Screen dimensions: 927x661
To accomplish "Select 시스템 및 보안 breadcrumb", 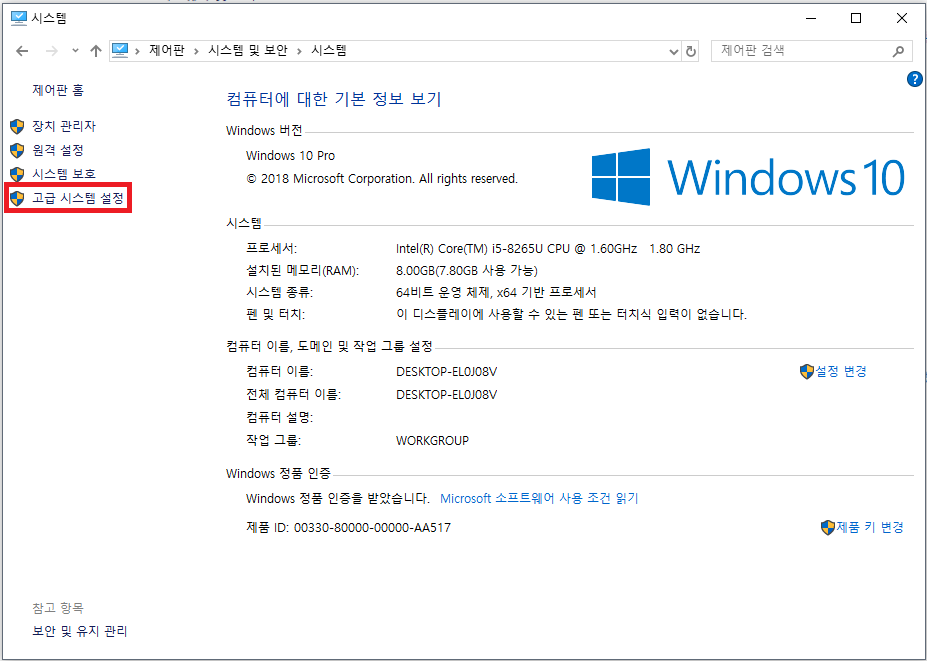I will coord(248,51).
